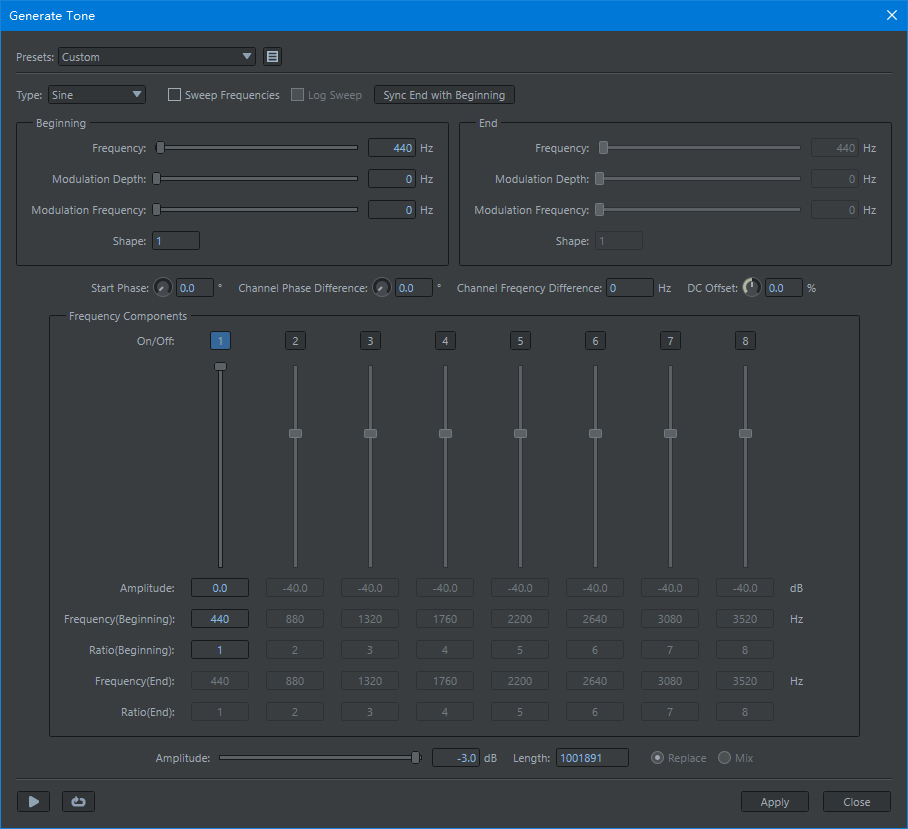
Task: Select the Replace radio button
Action: click(657, 758)
